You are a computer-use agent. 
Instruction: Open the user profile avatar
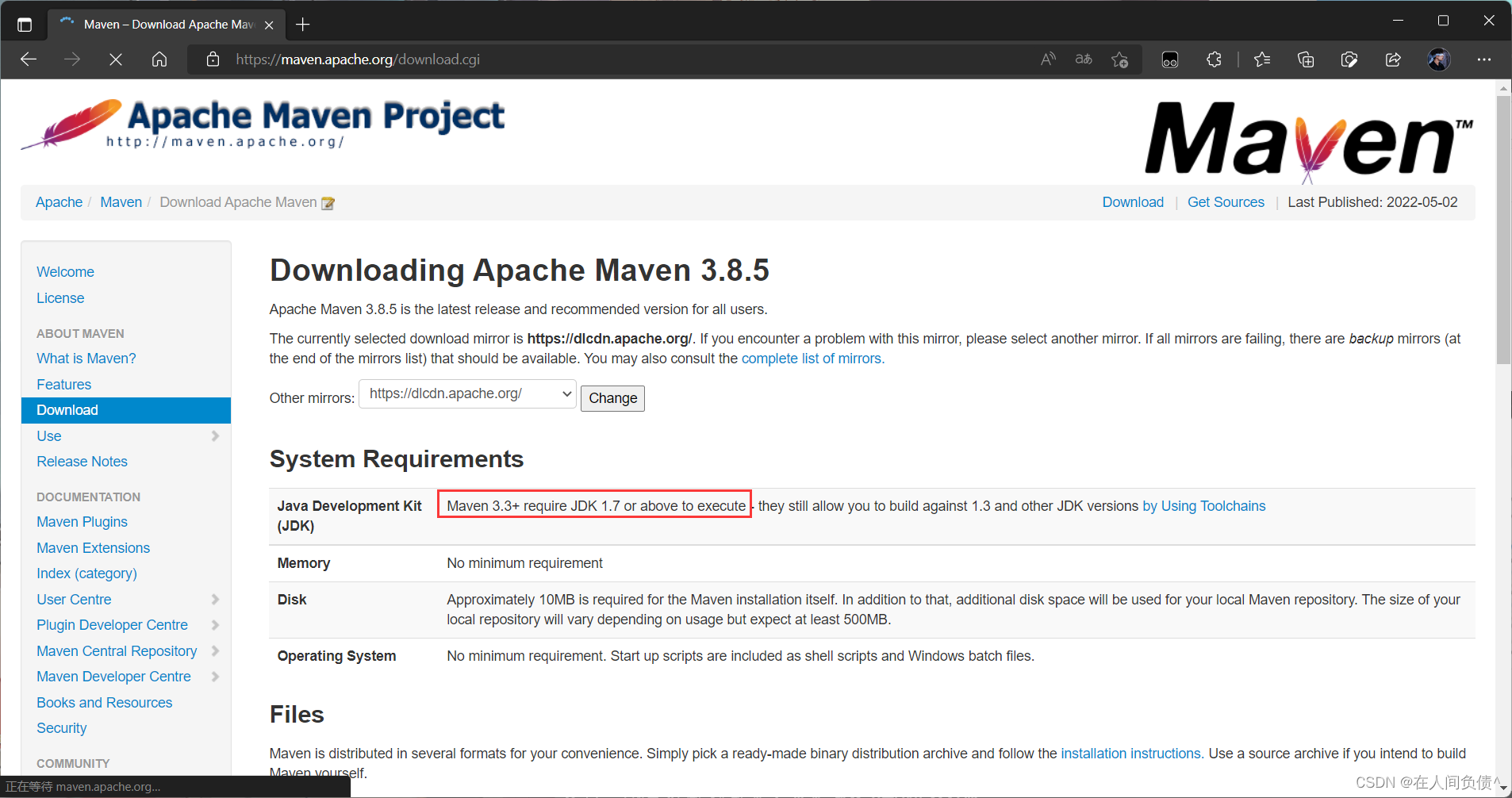point(1439,59)
